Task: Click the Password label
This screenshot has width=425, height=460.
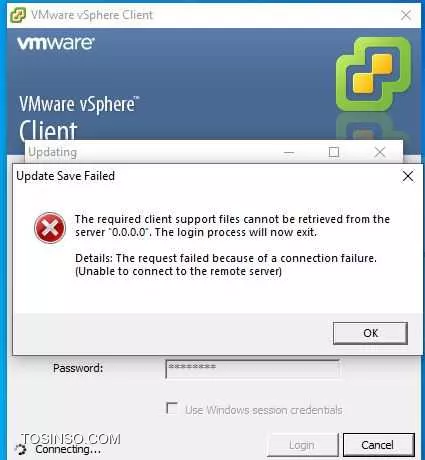Action: click(78, 368)
